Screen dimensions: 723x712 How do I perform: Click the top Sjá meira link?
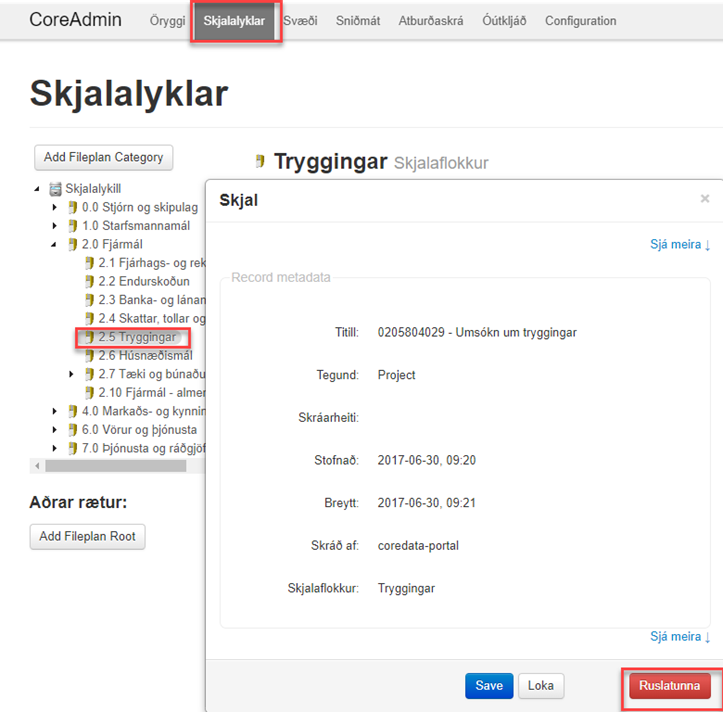tap(679, 244)
